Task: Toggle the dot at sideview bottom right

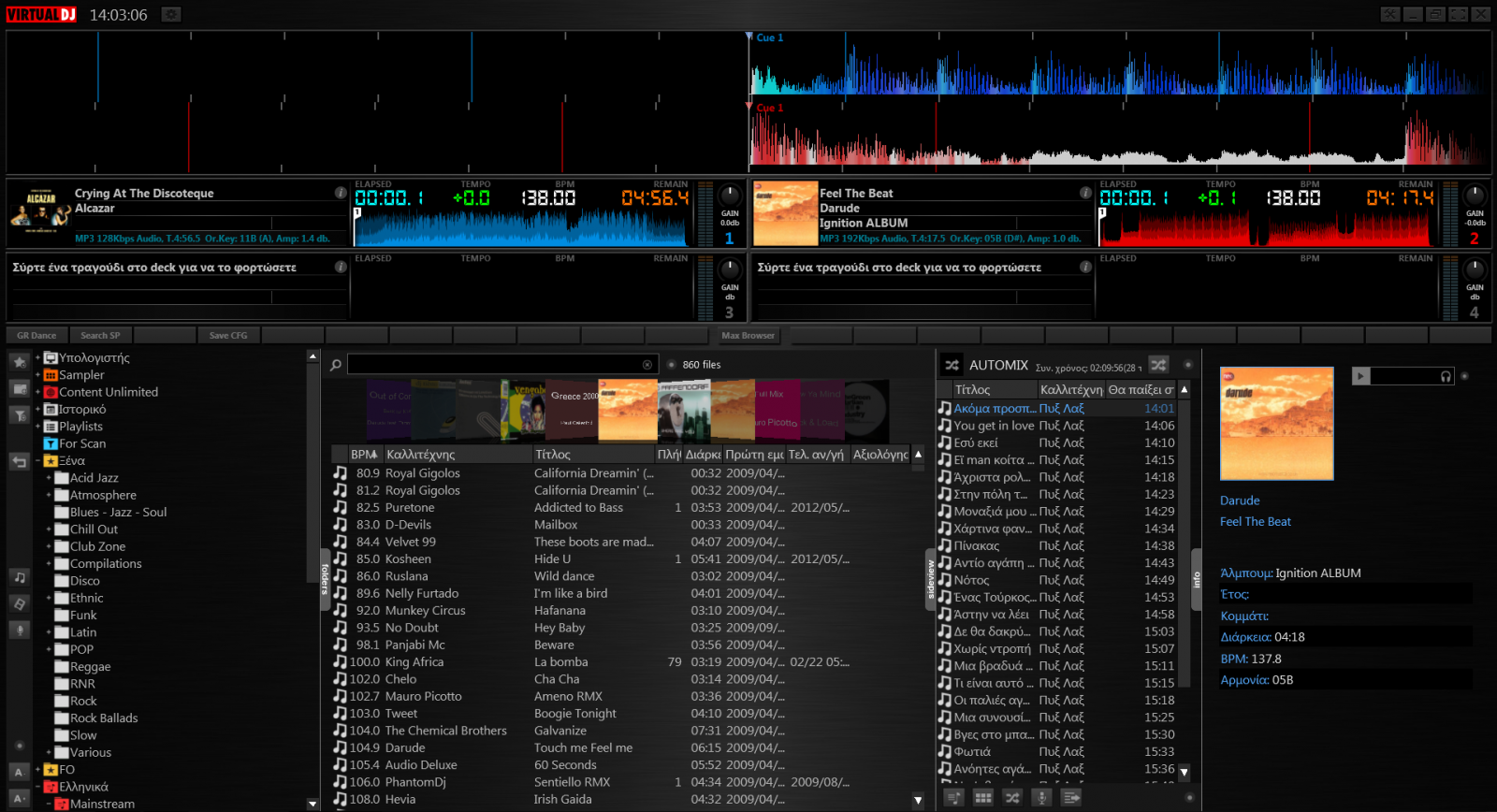Action: click(x=1189, y=797)
